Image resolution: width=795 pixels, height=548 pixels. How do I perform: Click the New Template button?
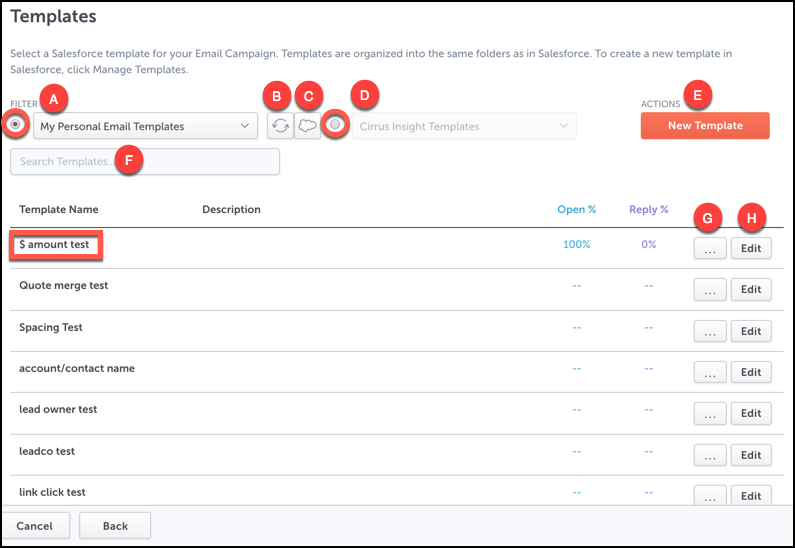click(705, 125)
